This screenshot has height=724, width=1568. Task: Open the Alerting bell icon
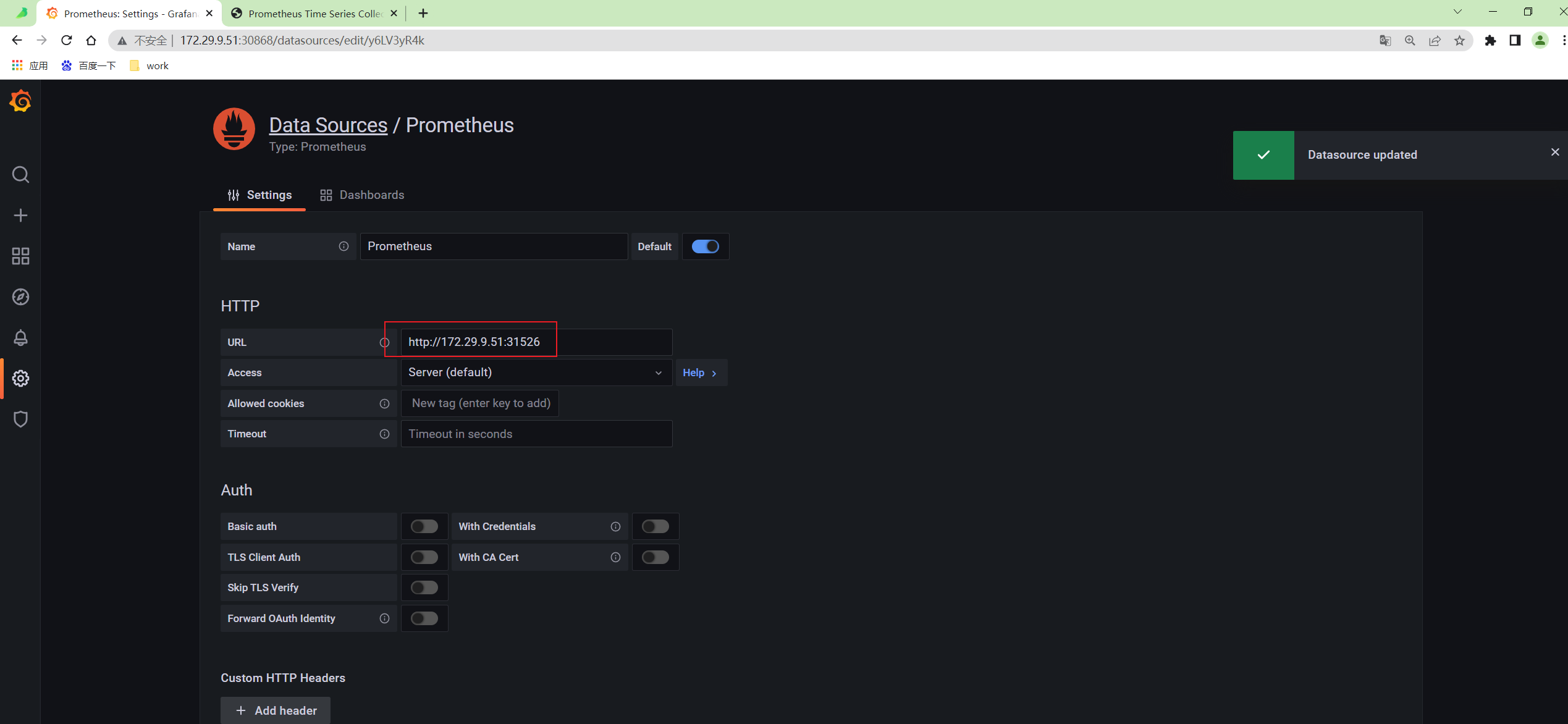click(x=20, y=338)
